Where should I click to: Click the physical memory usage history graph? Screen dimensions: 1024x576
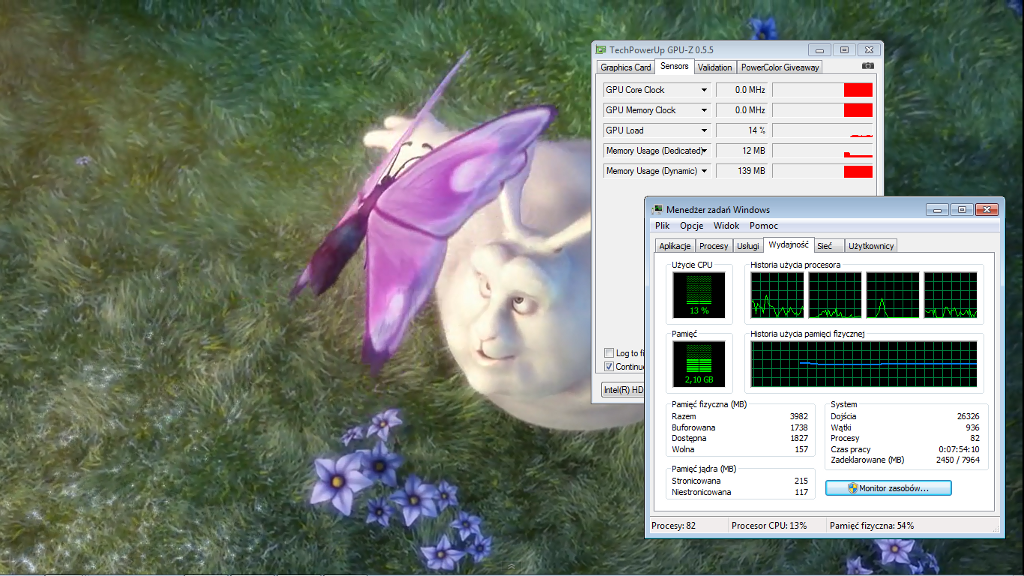click(864, 364)
